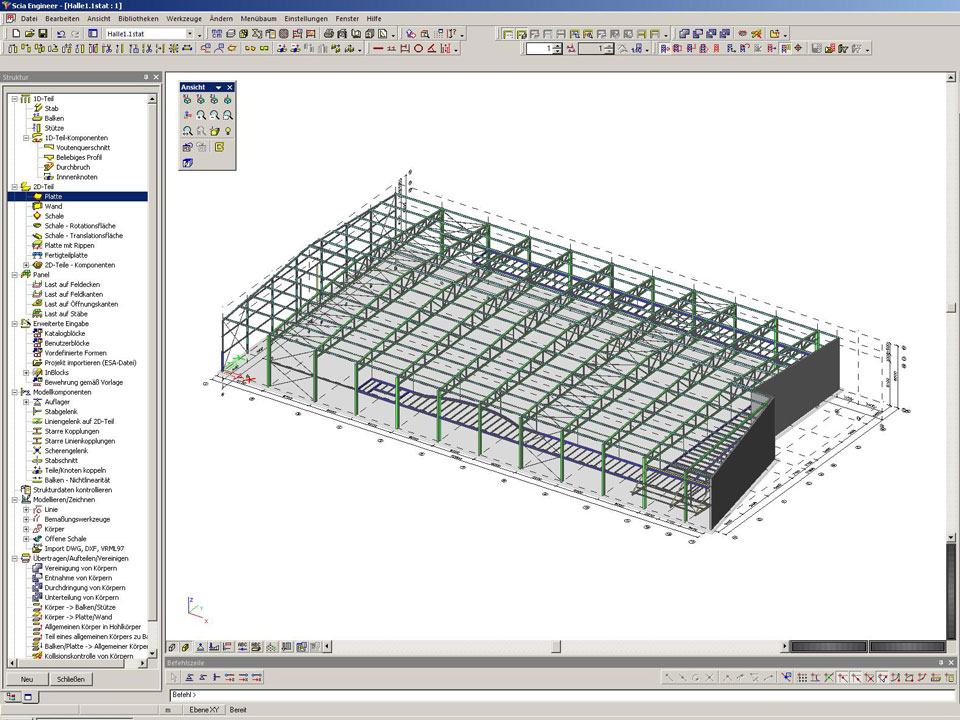Open the Einstellungen menu
The height and width of the screenshot is (720, 960).
(305, 19)
